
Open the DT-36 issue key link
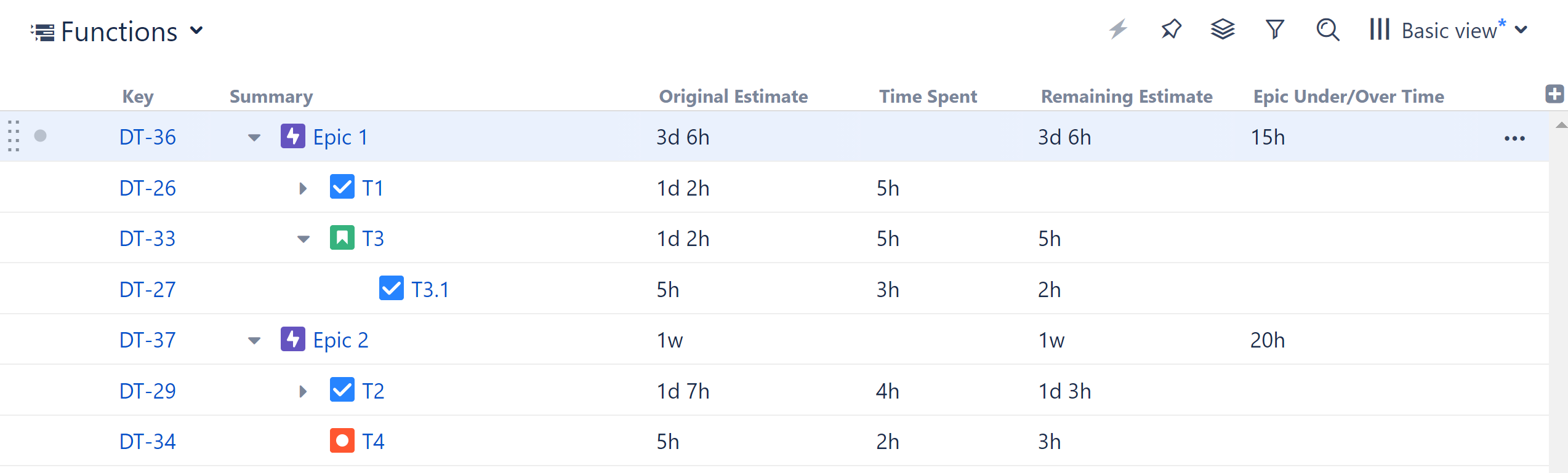pyautogui.click(x=148, y=137)
